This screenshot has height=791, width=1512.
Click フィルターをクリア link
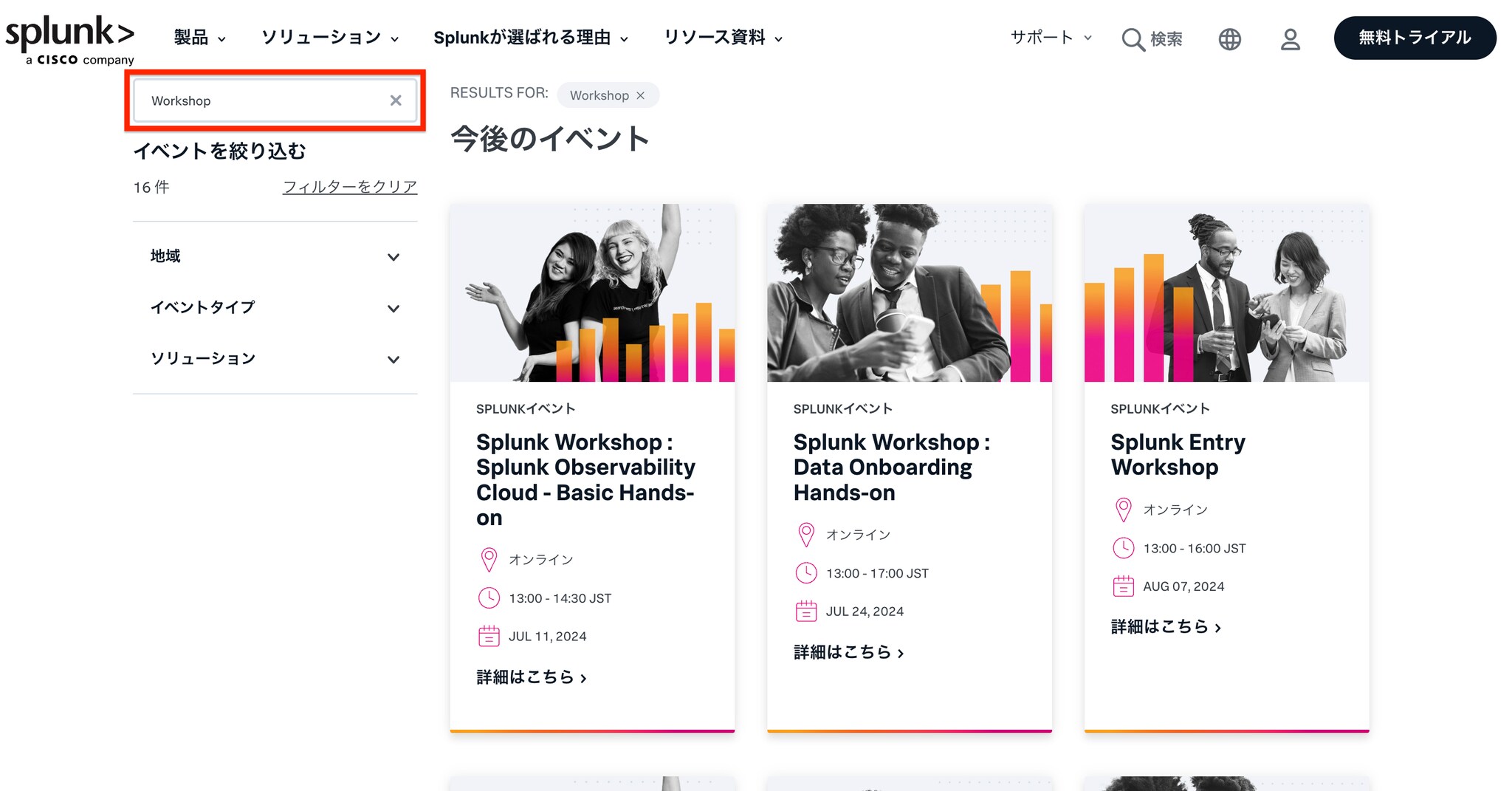(x=349, y=187)
